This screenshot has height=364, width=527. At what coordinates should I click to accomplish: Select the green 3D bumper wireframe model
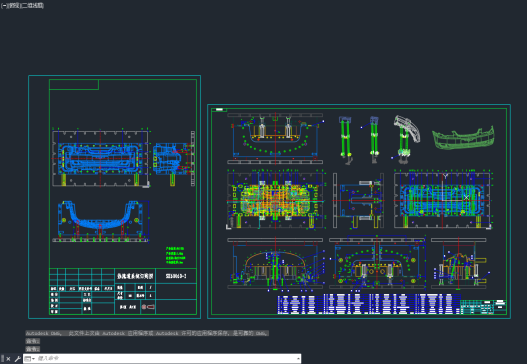click(463, 138)
